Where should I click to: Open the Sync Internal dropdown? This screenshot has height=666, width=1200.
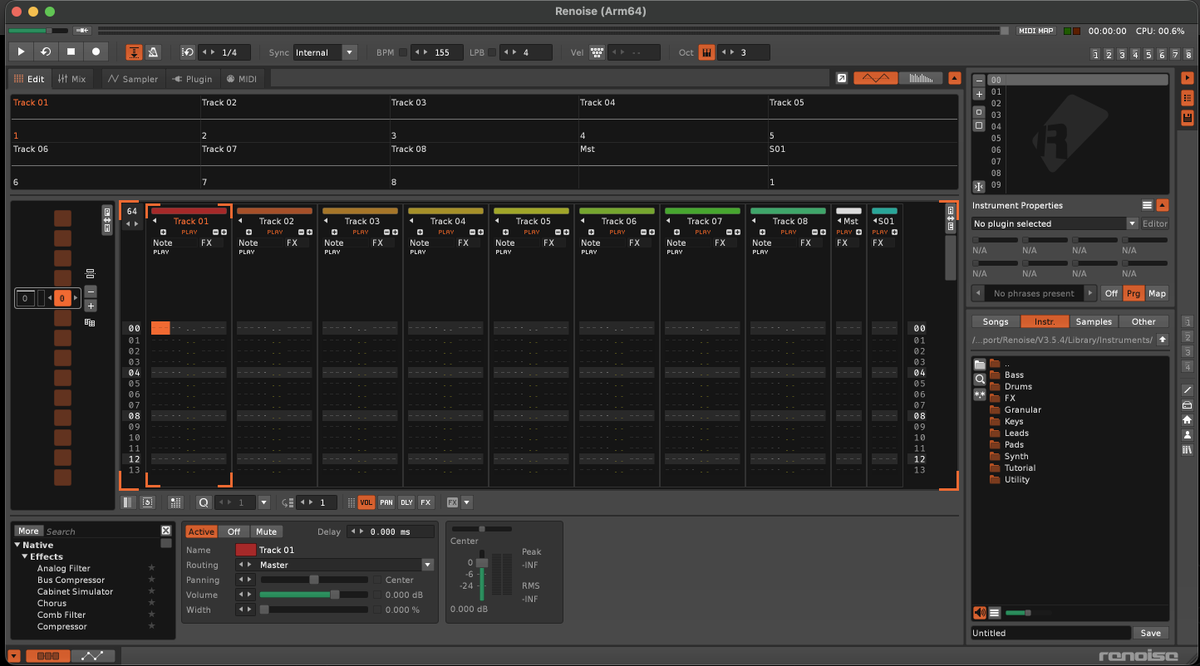point(325,52)
